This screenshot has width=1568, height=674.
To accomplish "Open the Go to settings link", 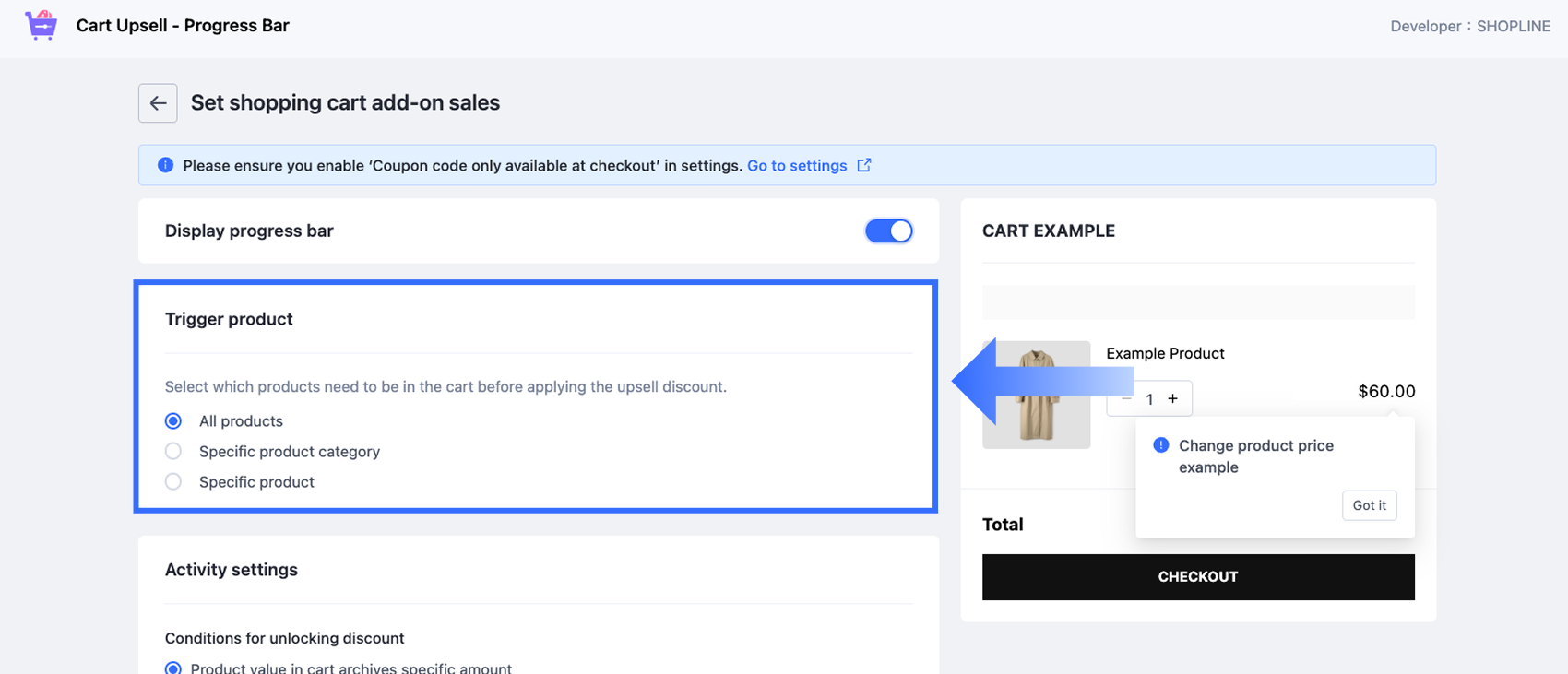I will pos(797,165).
